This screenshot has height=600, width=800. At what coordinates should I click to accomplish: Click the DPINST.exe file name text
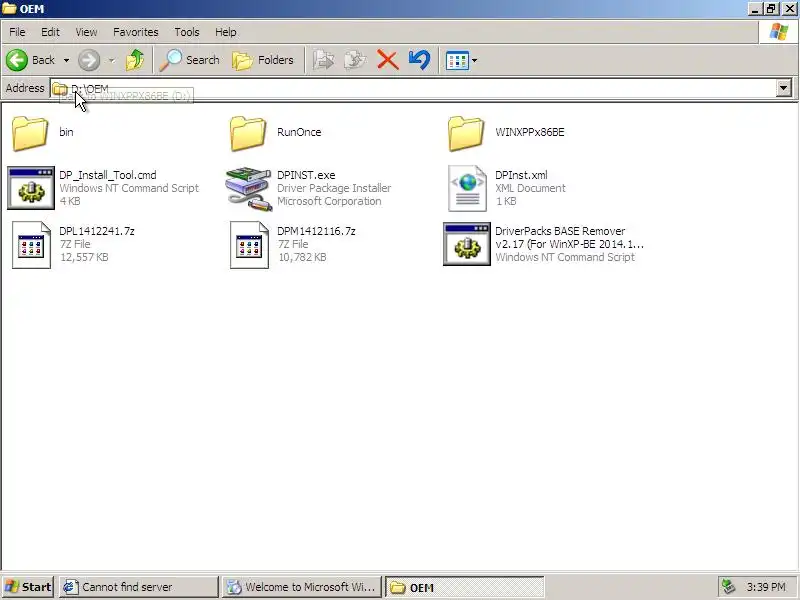tap(306, 175)
